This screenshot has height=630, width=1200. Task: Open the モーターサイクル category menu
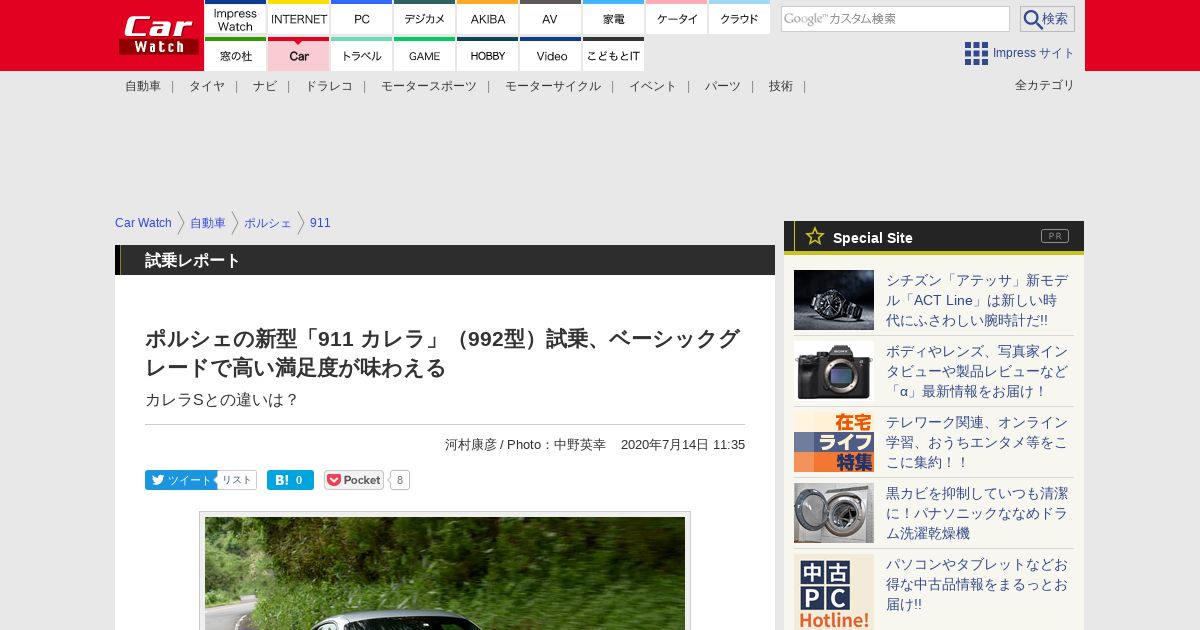(x=553, y=86)
